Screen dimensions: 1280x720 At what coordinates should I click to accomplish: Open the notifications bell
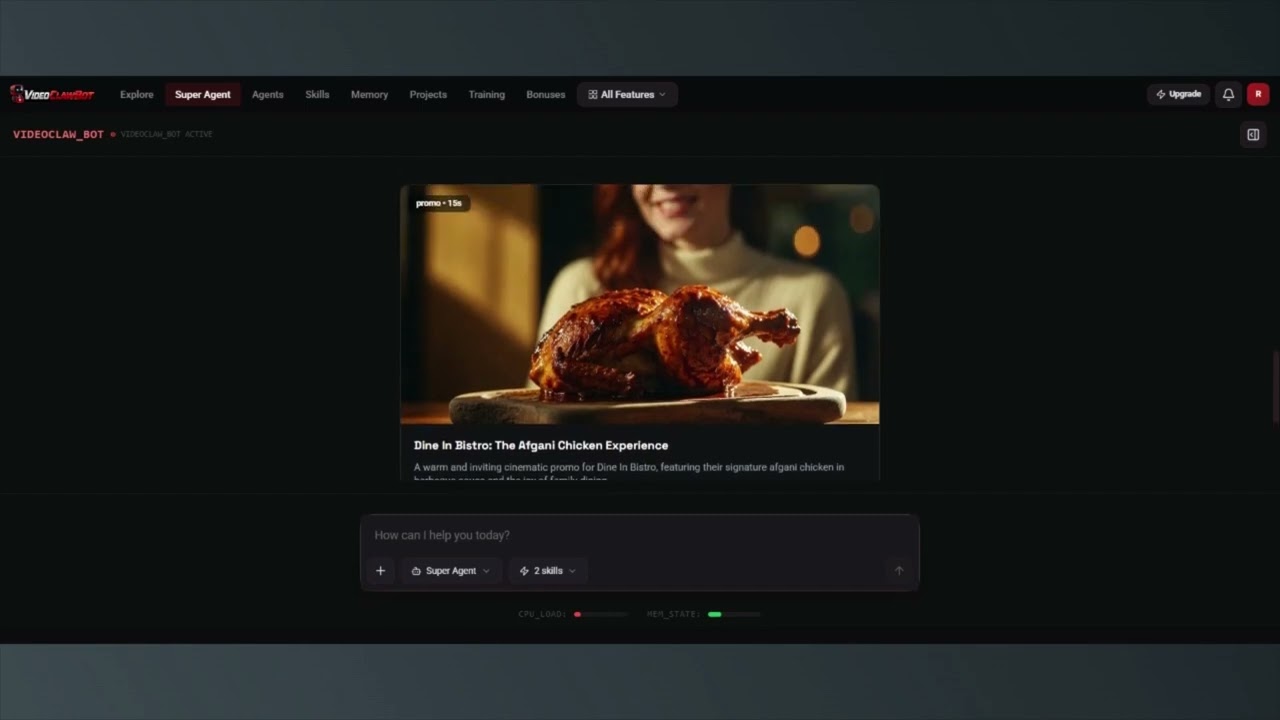click(1228, 94)
